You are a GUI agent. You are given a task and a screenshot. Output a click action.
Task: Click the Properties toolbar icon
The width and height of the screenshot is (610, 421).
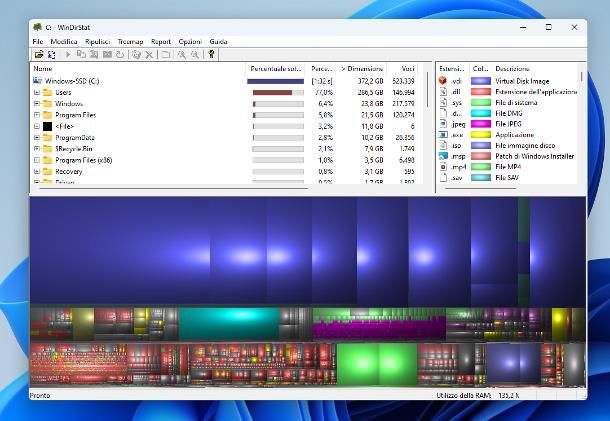pyautogui.click(x=166, y=54)
